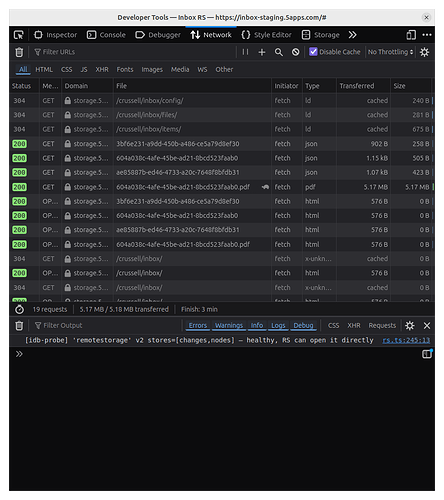Open the No Throttling dropdown

click(x=390, y=52)
